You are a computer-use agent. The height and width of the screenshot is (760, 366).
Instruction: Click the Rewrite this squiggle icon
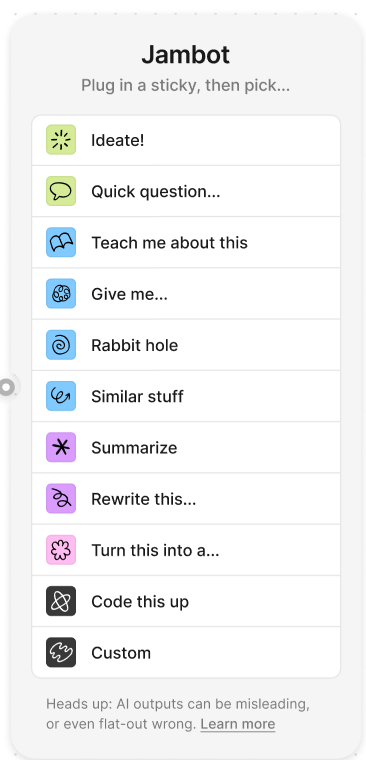[61, 499]
